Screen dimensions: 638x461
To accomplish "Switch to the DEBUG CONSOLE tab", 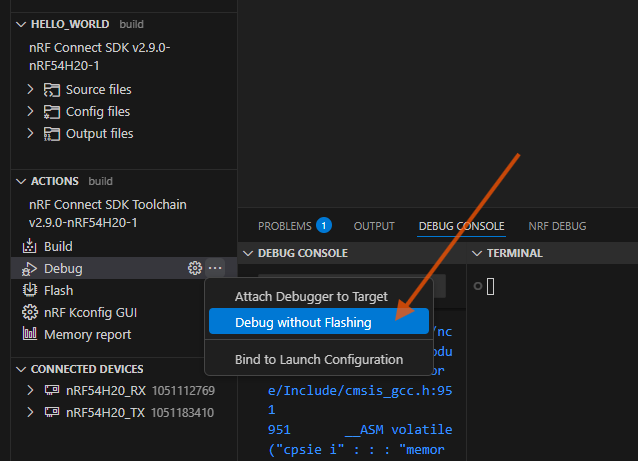I will pyautogui.click(x=461, y=226).
